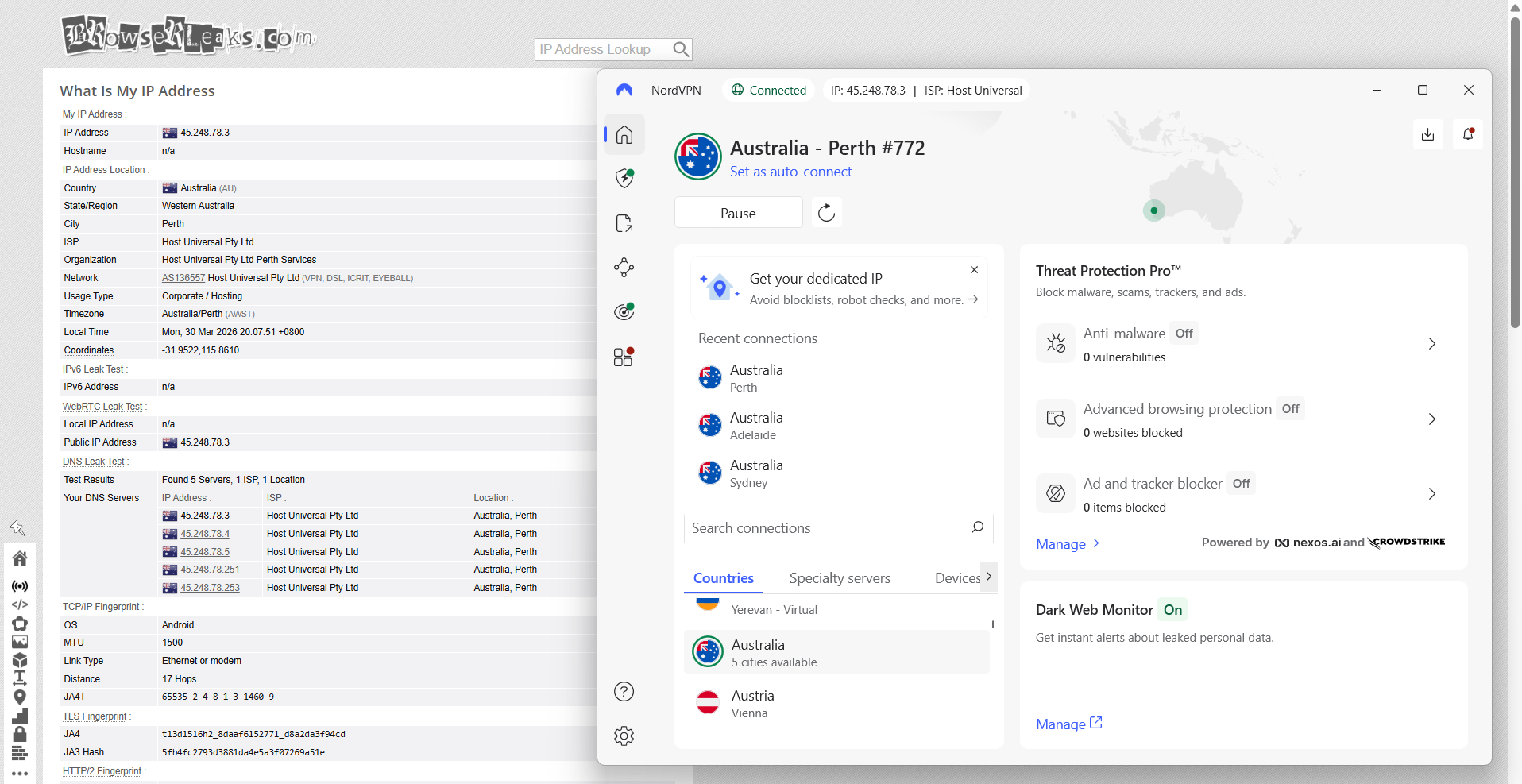This screenshot has width=1522, height=784.
Task: Open Dark Web Monitor eye icon
Action: 624,311
